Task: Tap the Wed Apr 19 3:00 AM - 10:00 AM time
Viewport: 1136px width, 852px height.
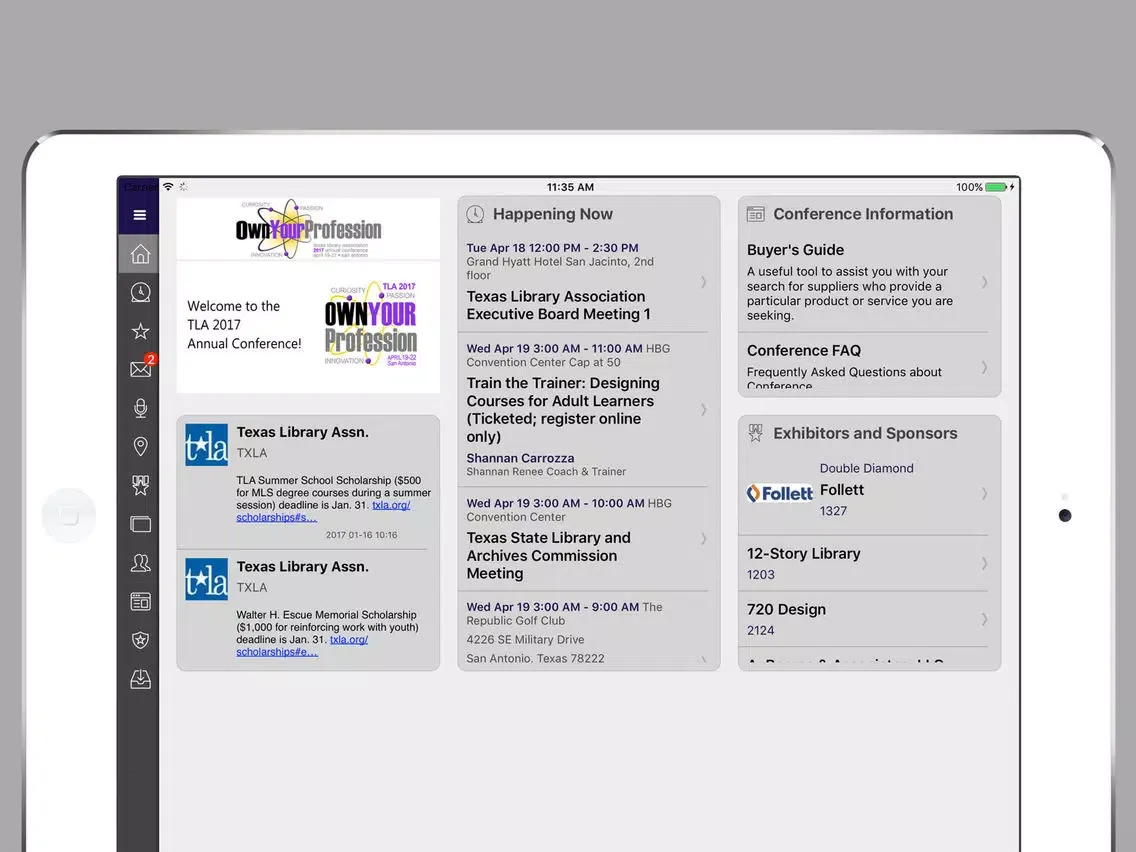Action: click(555, 503)
